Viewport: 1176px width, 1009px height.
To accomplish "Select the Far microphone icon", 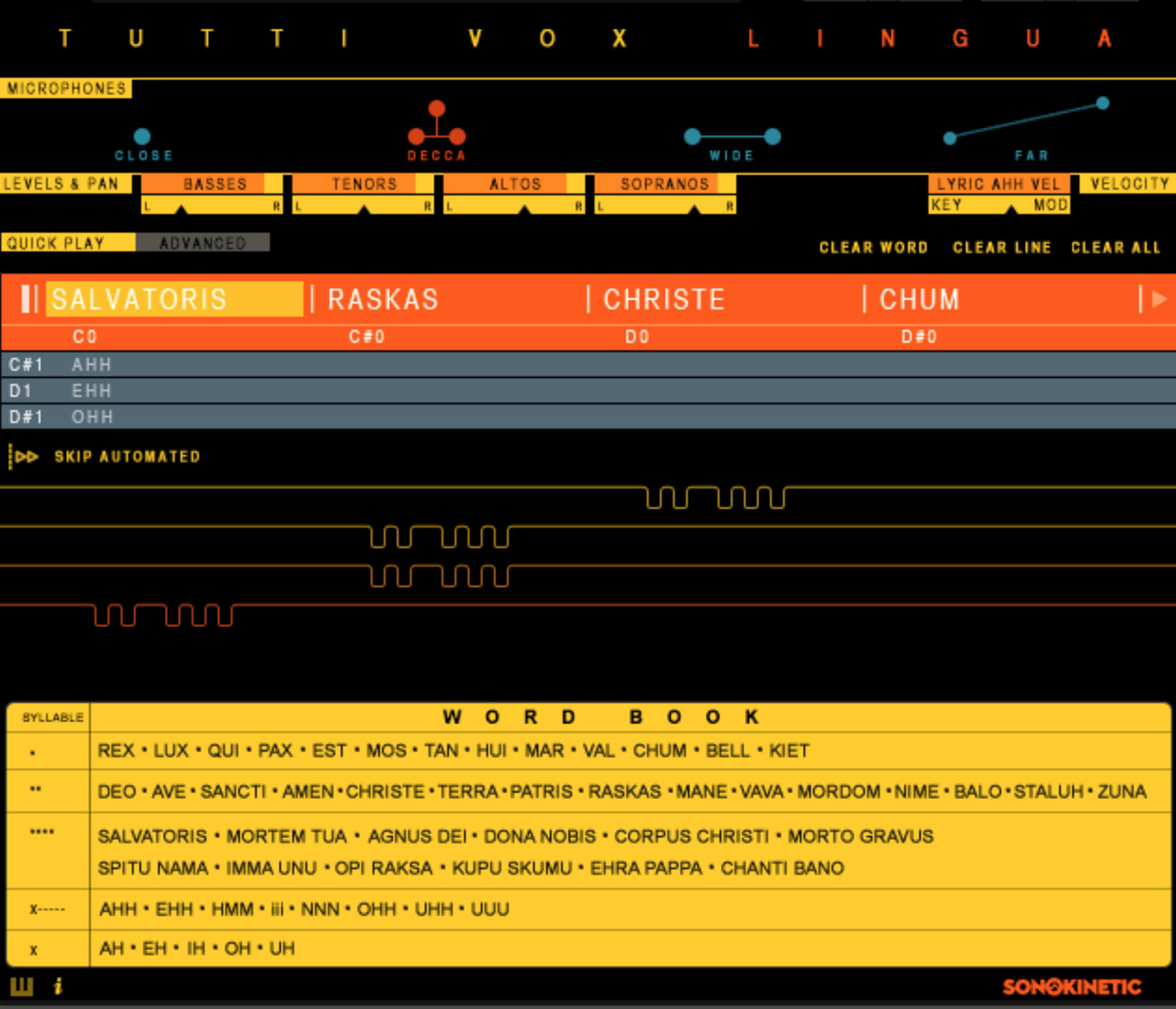I will pyautogui.click(x=1026, y=120).
